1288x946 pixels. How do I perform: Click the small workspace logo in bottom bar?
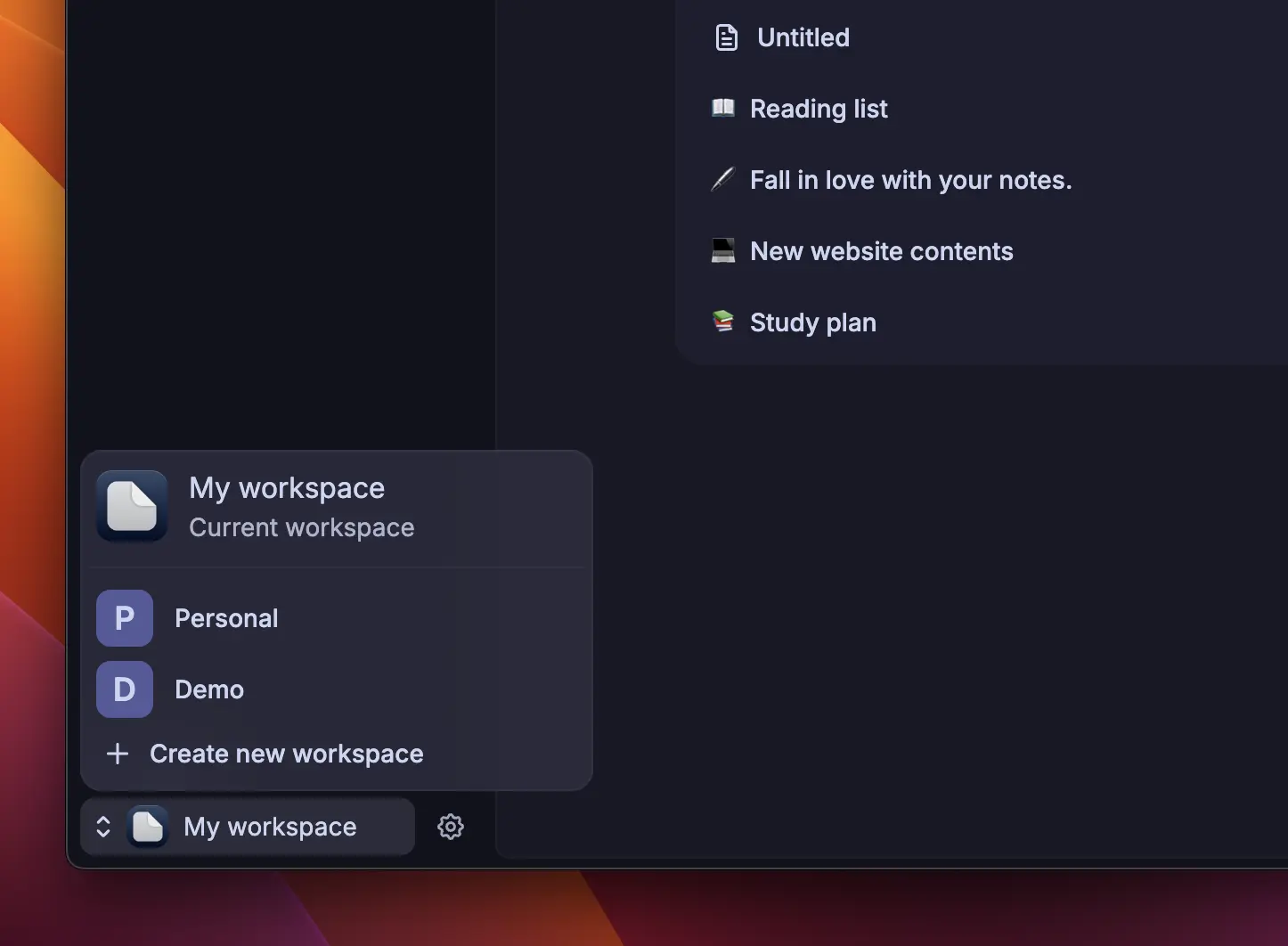coord(148,827)
